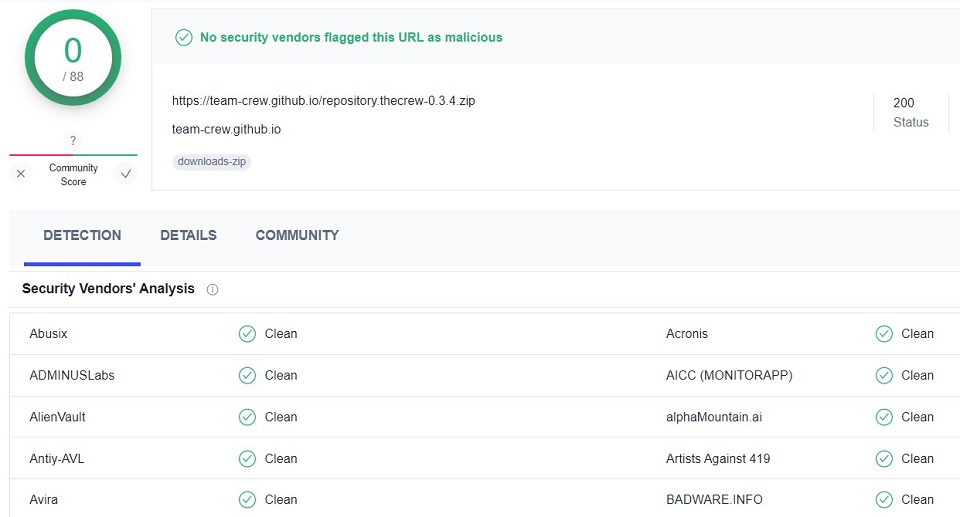Click the community score upvote checkmark icon

(126, 174)
